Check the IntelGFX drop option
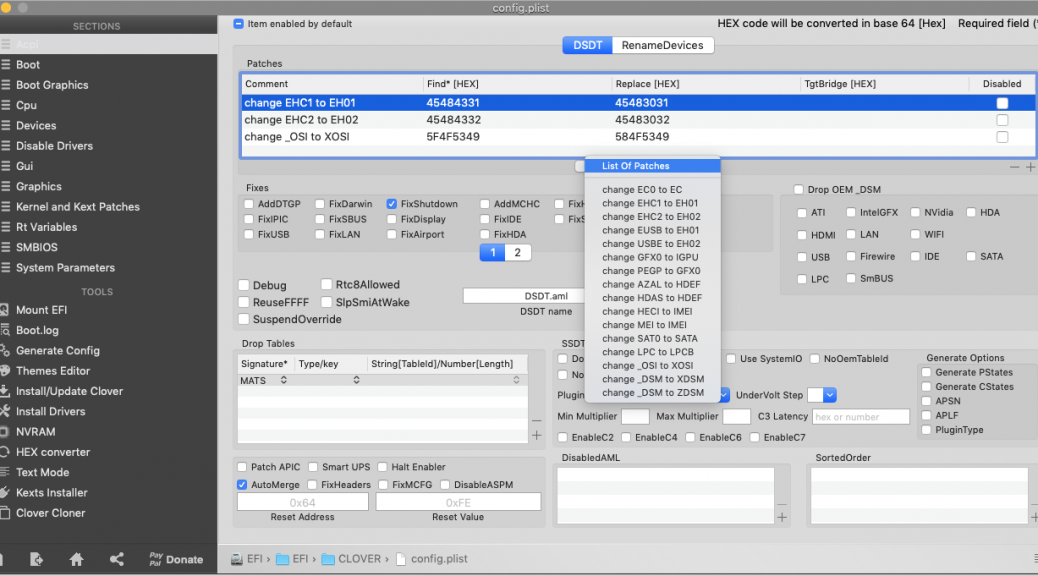Viewport: 1038px width, 576px height. 851,213
